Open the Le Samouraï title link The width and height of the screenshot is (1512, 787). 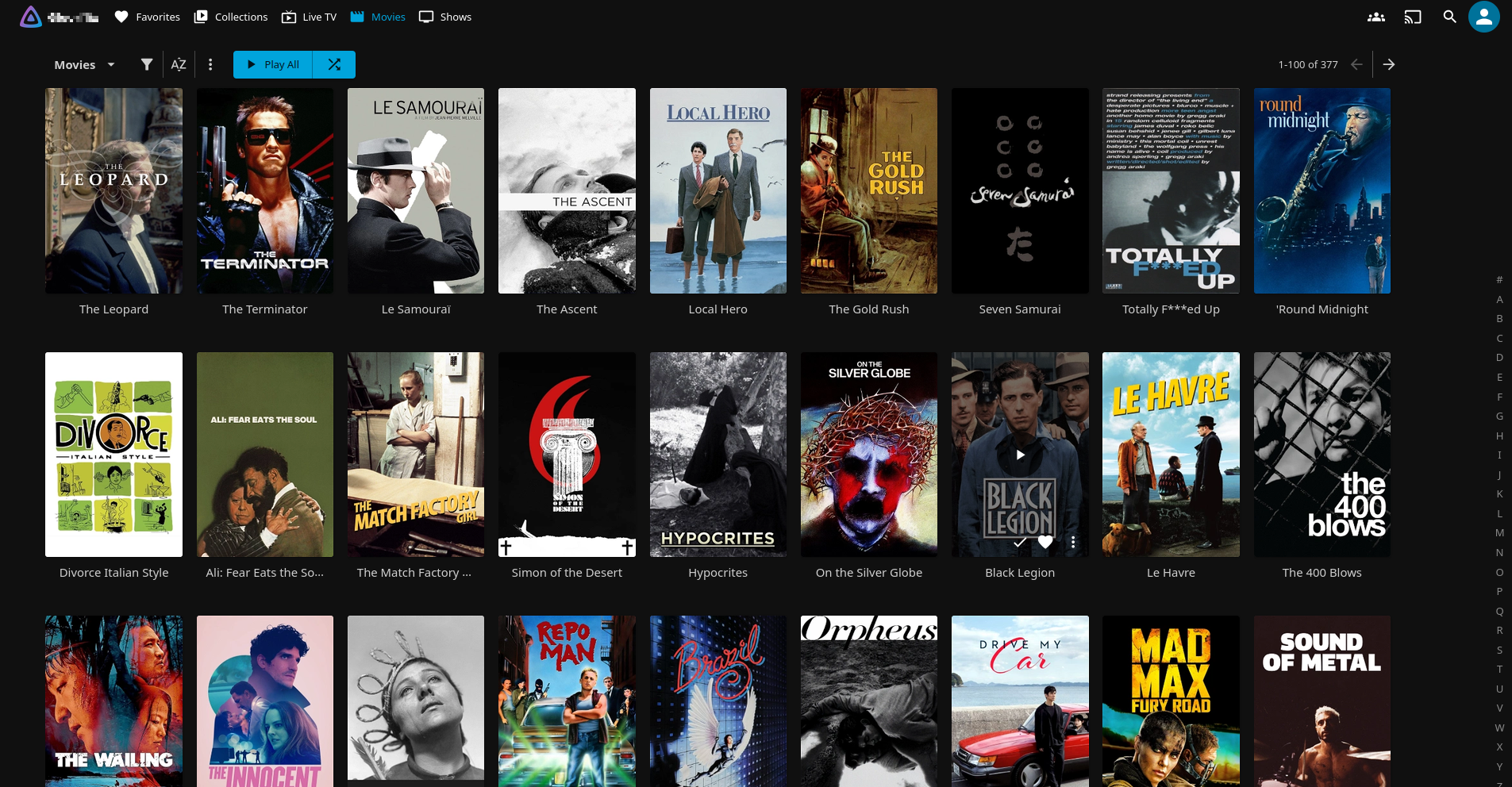pyautogui.click(x=416, y=309)
